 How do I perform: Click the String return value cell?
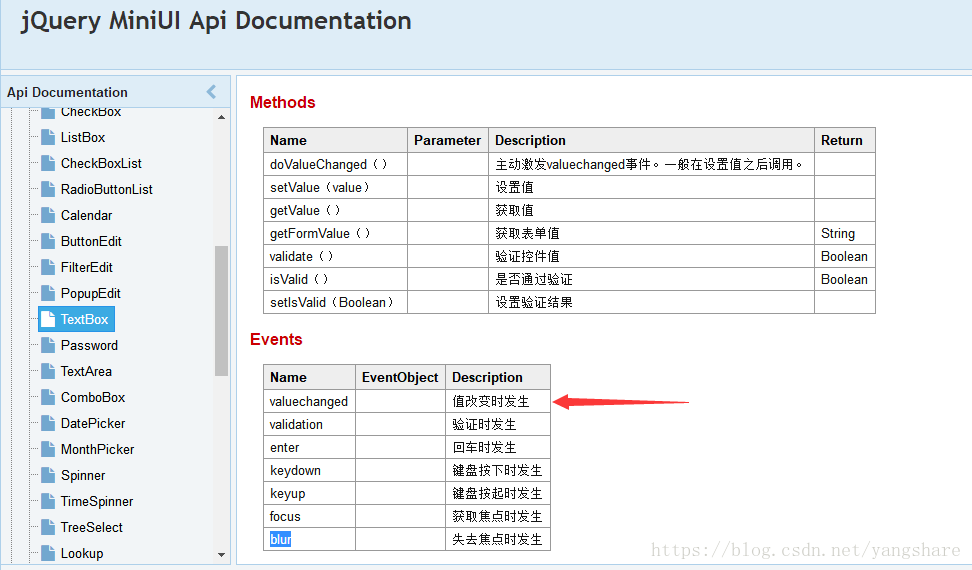[845, 233]
